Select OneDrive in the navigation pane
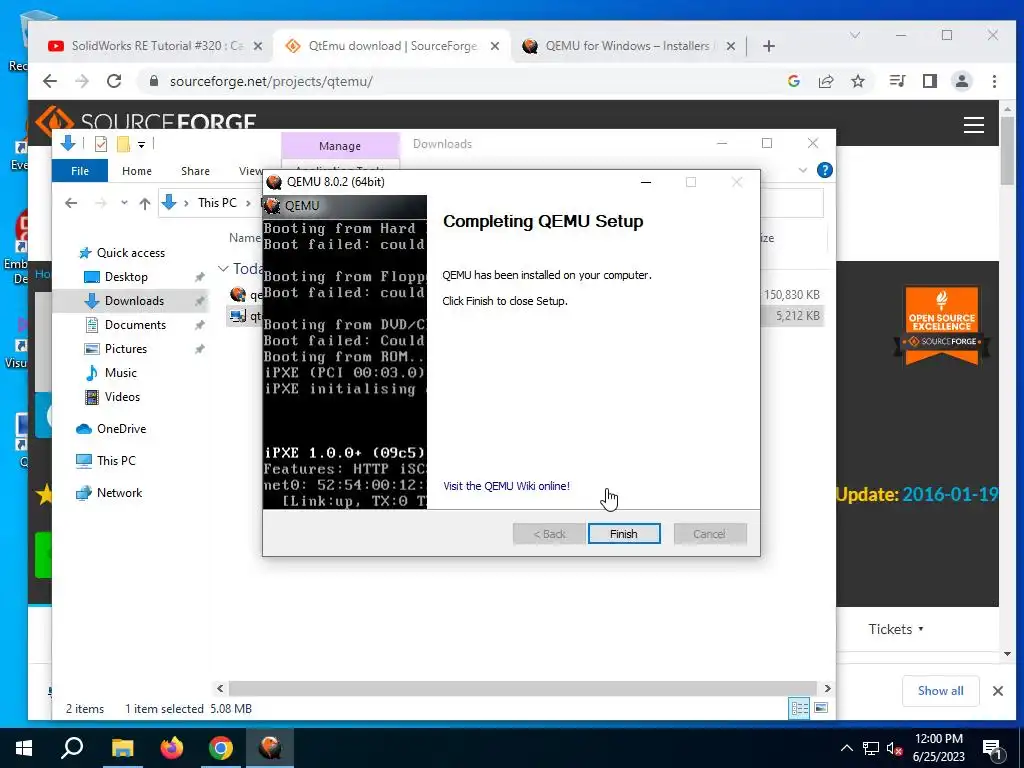This screenshot has height=768, width=1024. coord(121,428)
